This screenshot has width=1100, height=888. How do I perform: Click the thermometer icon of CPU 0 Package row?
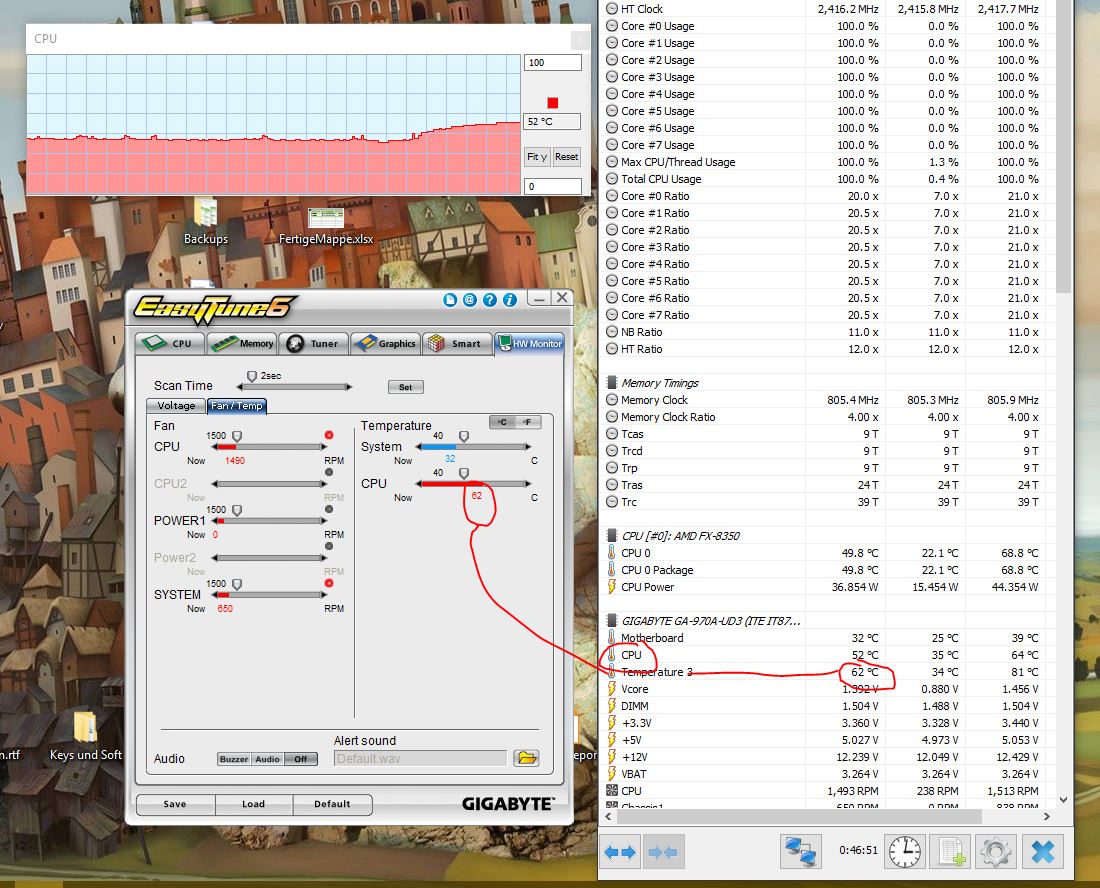point(612,570)
